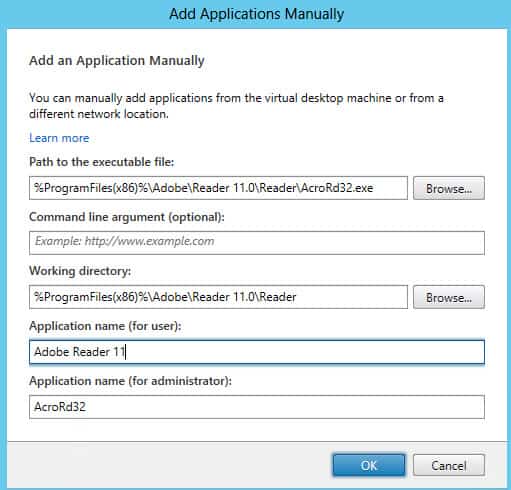Browse for the executable file path
Image resolution: width=511 pixels, height=490 pixels.
[x=449, y=188]
